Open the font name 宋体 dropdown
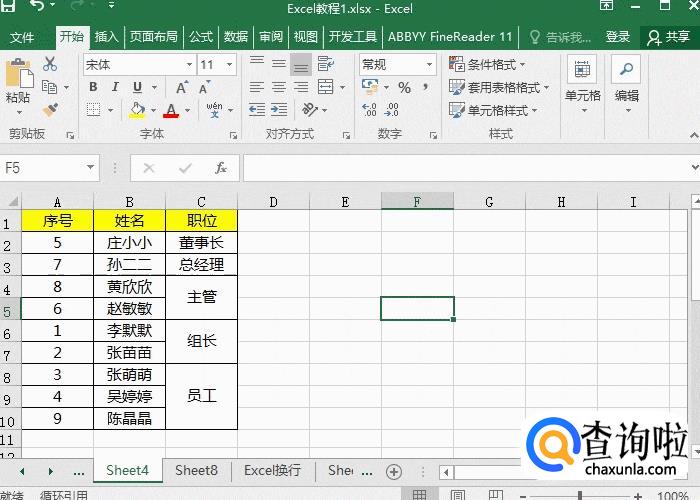This screenshot has width=700, height=500. (x=189, y=65)
